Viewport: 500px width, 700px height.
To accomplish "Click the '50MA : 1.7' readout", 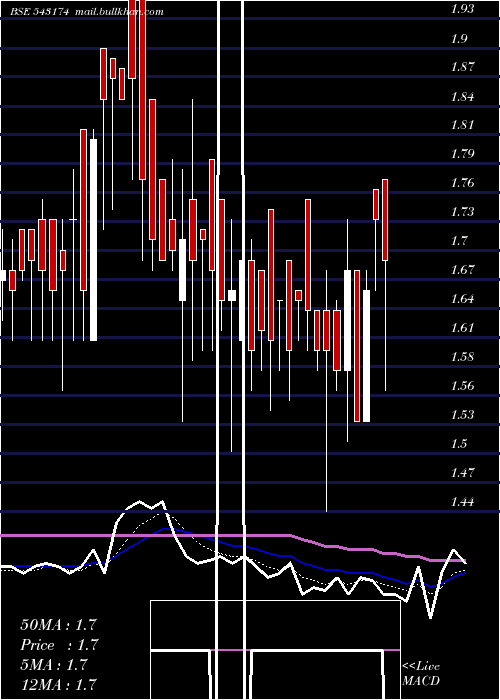I will (58, 625).
